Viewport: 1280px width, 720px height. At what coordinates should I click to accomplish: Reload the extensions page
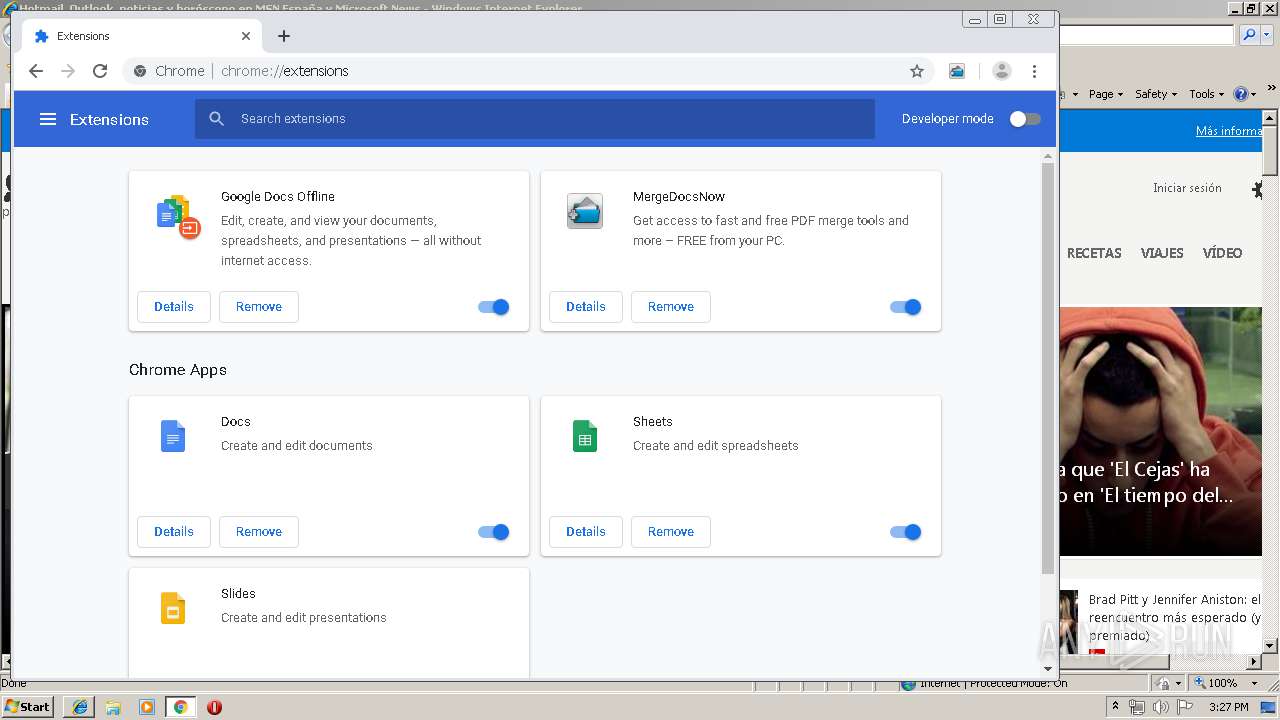click(x=100, y=71)
